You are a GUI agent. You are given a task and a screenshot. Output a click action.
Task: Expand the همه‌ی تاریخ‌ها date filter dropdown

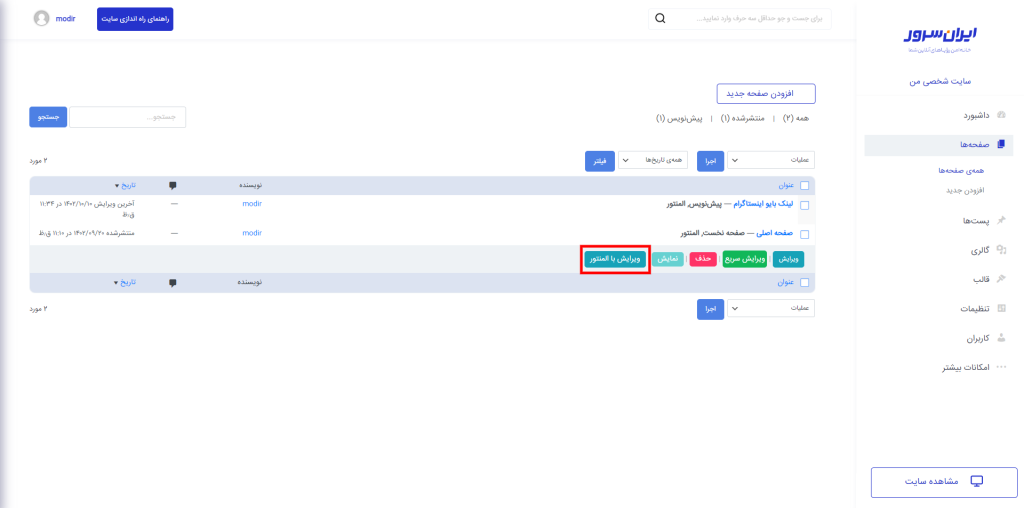pos(652,160)
